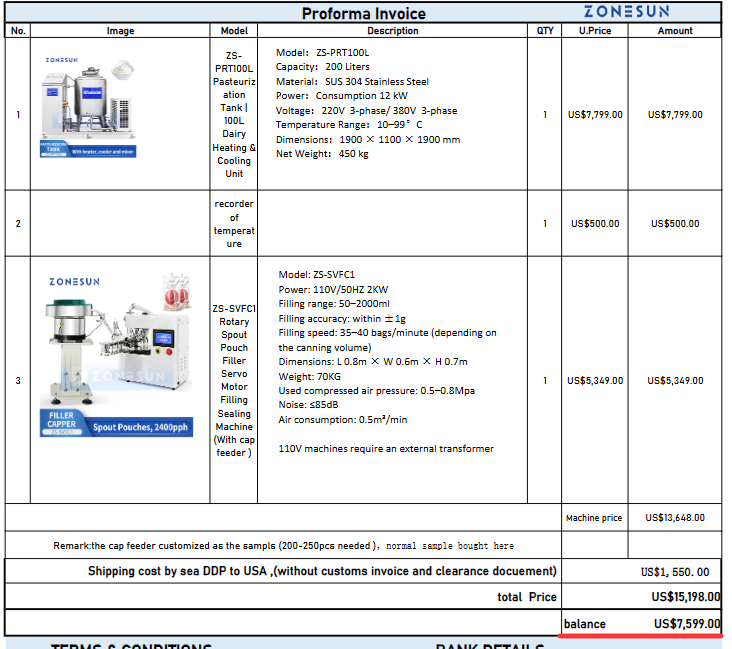Click the 'Voltage: 220V 3-phase/ 380V 3-phase' line

pyautogui.click(x=366, y=111)
